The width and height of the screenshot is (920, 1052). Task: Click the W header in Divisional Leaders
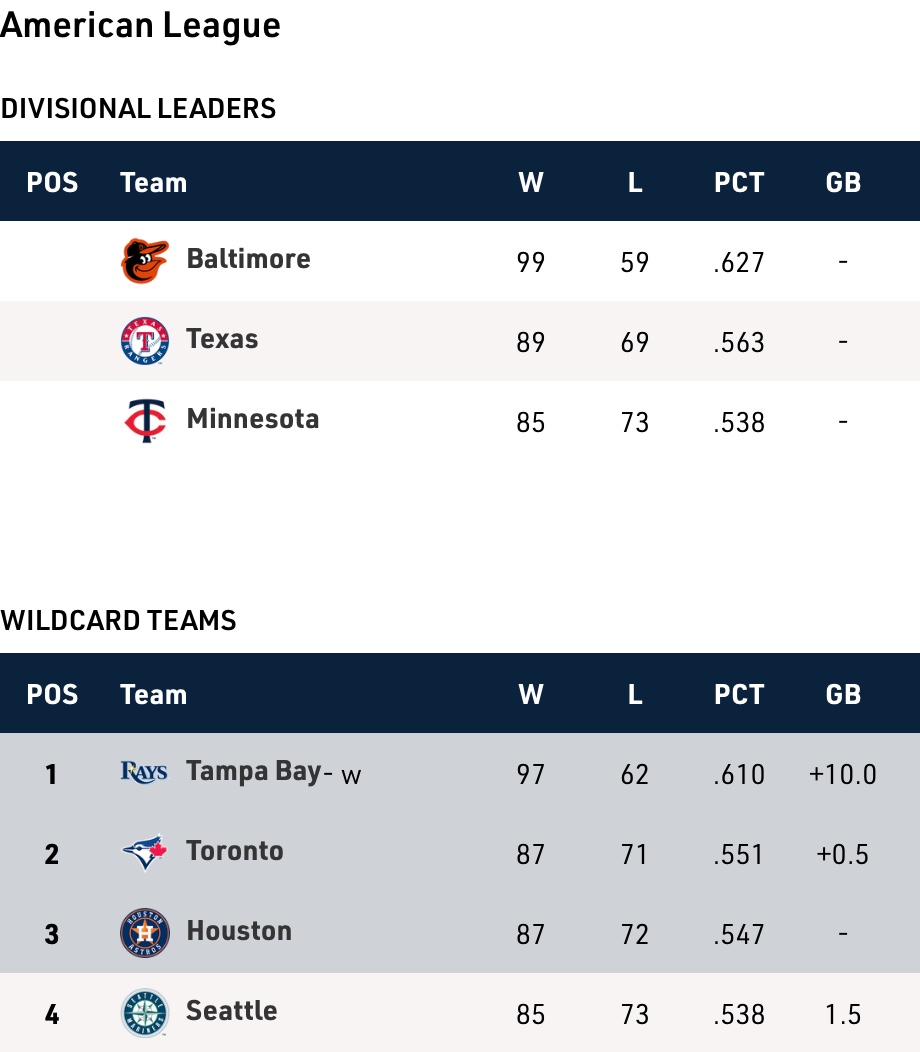coord(531,183)
